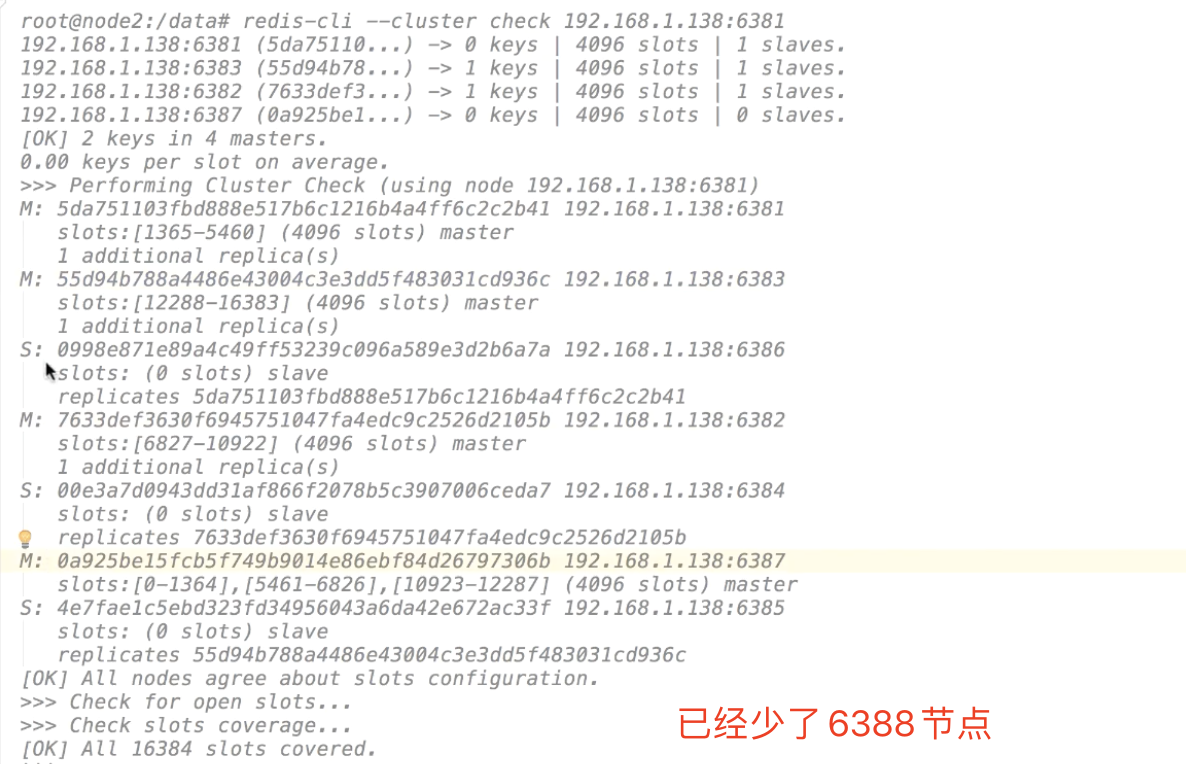The width and height of the screenshot is (1186, 764).
Task: Click the redis-cli cluster check command
Action: [x=514, y=21]
